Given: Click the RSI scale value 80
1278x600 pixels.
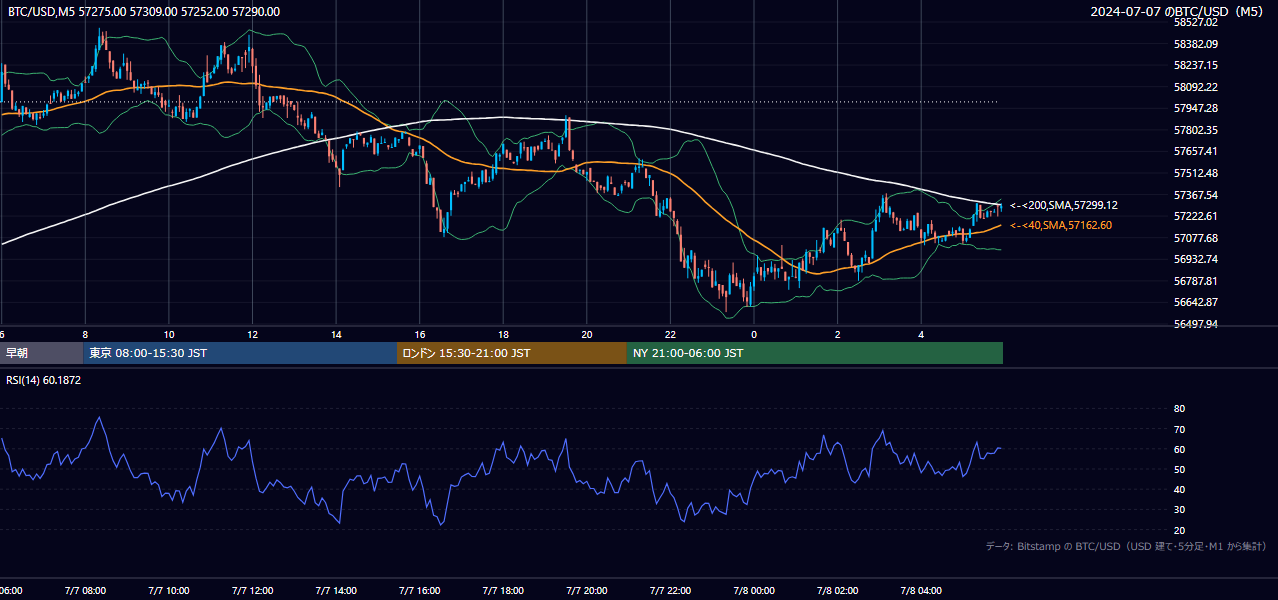Looking at the screenshot, I should coord(1180,409).
